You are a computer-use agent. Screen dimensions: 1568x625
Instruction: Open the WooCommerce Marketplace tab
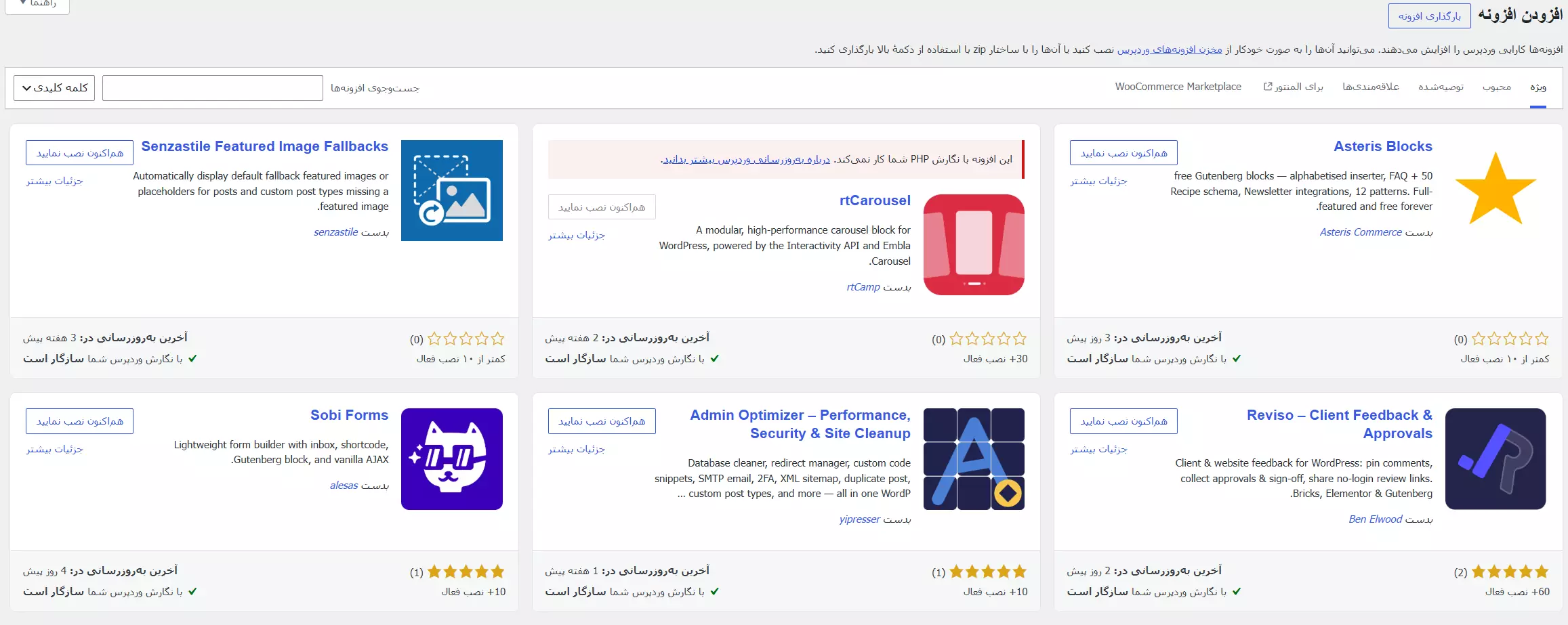(1178, 87)
